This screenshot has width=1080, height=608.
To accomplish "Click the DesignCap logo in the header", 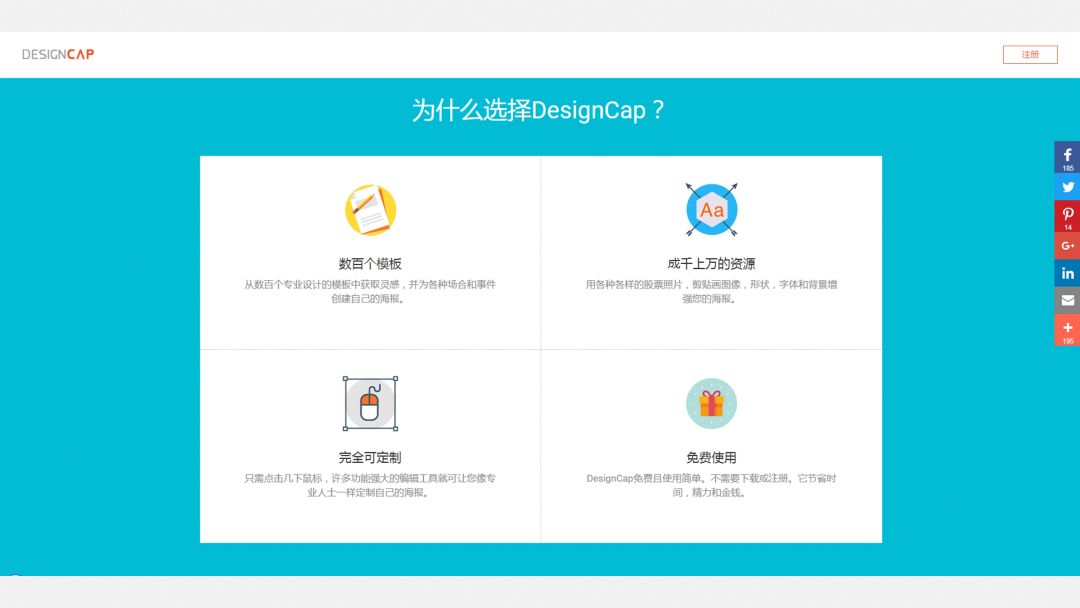I will (58, 54).
